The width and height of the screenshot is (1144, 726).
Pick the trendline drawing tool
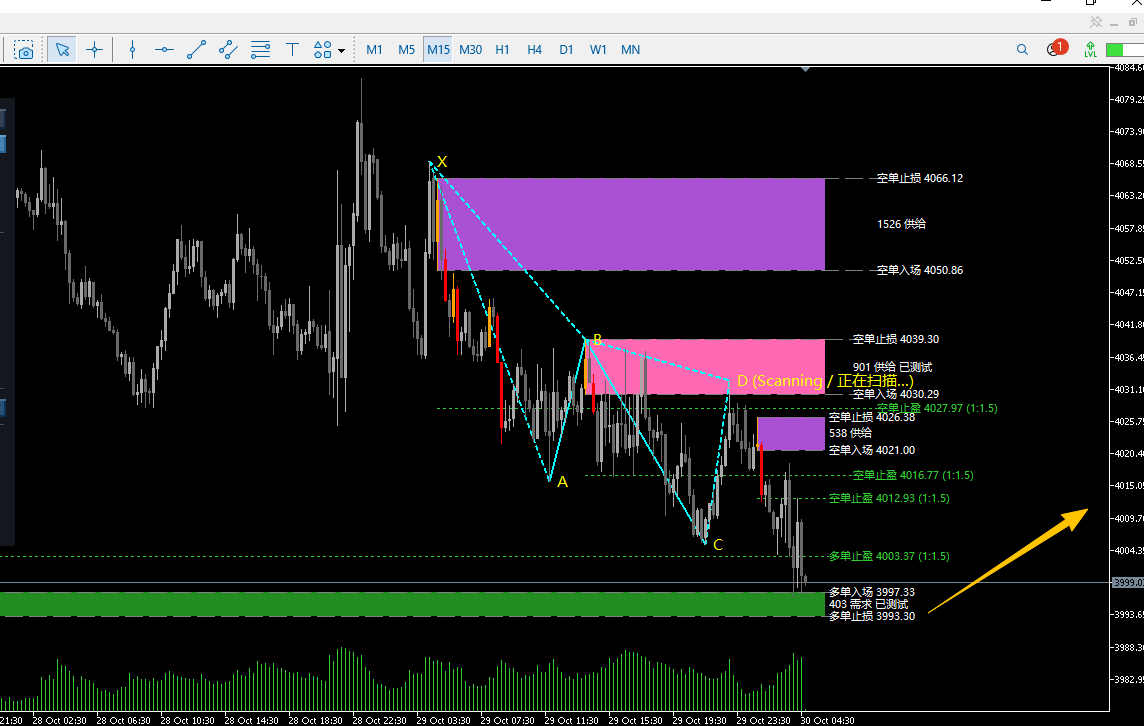click(x=196, y=50)
